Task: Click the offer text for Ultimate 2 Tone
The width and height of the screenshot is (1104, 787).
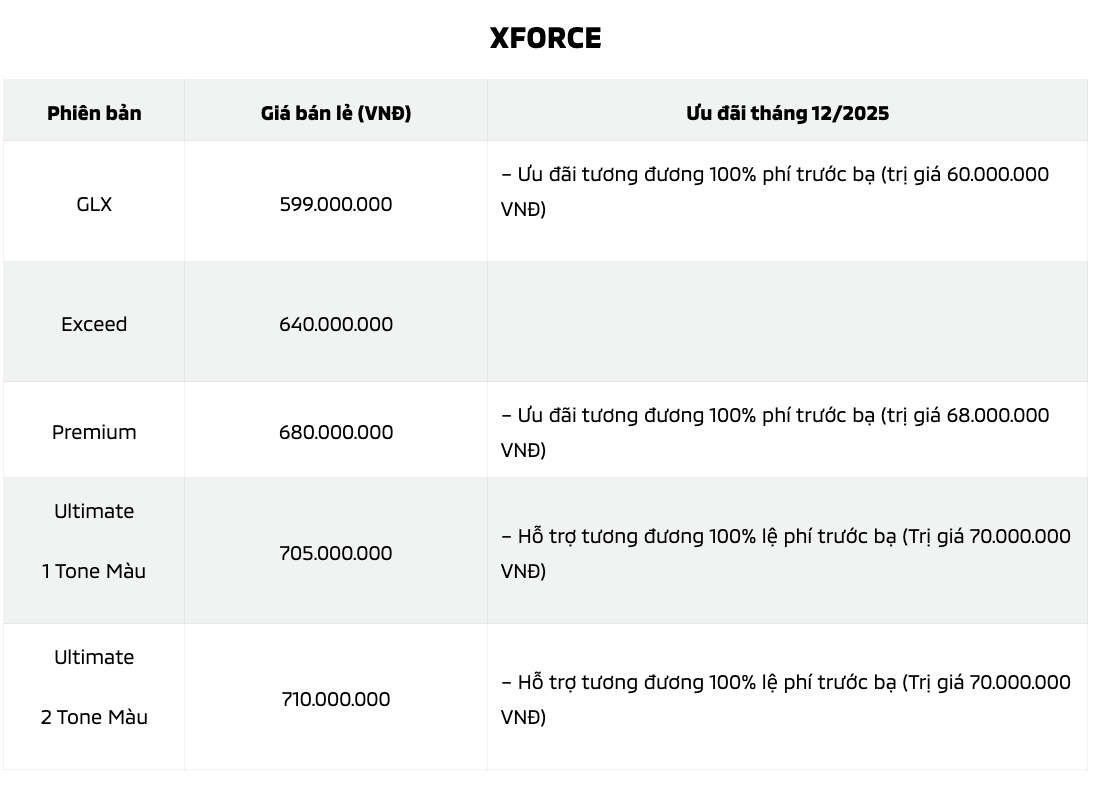Action: coord(785,698)
